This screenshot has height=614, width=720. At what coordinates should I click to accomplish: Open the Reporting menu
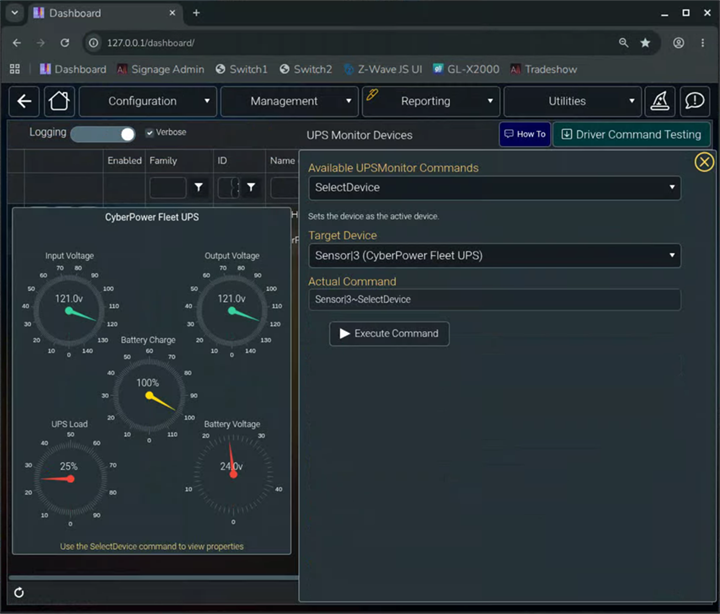click(431, 101)
